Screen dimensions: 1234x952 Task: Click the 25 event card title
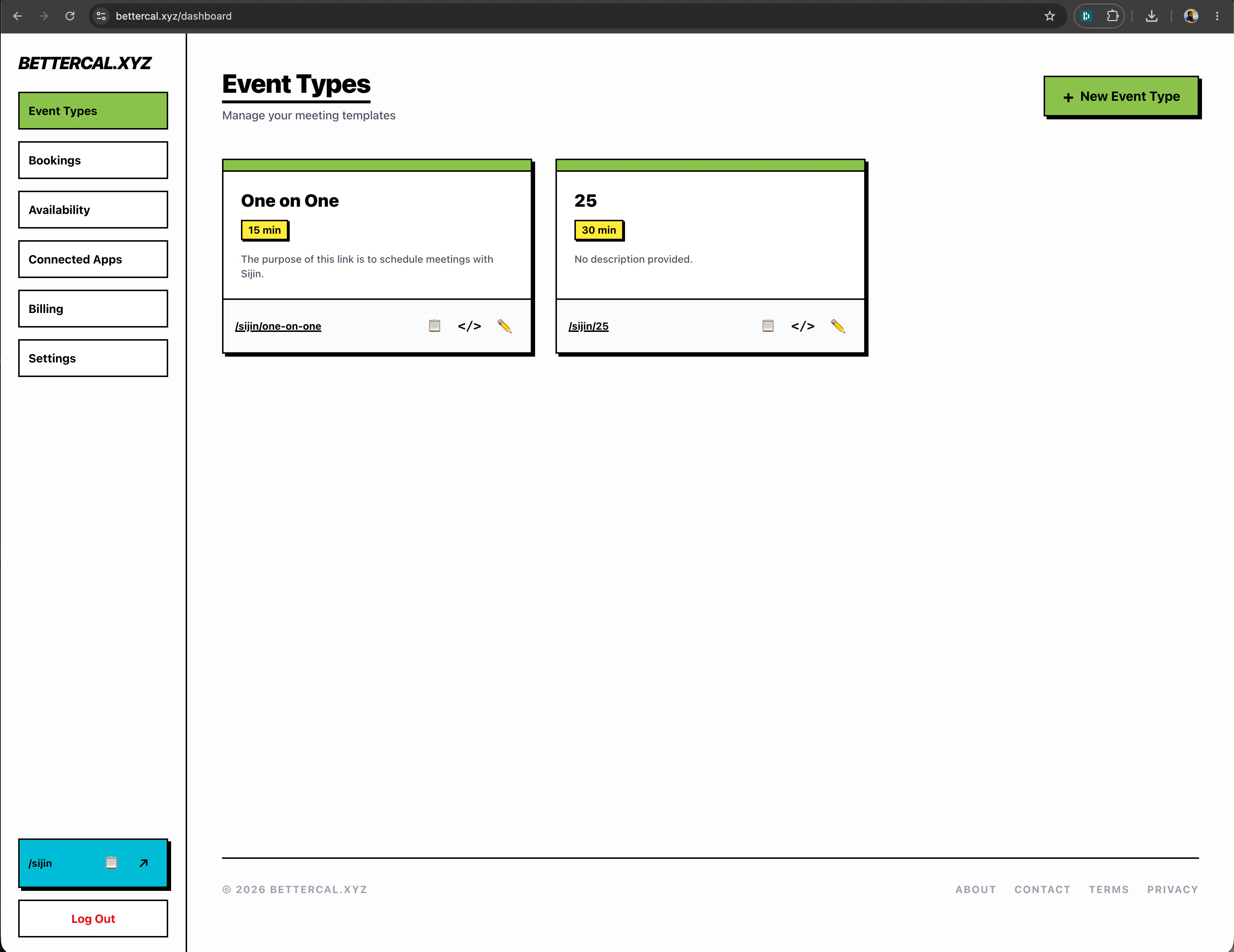click(x=585, y=201)
